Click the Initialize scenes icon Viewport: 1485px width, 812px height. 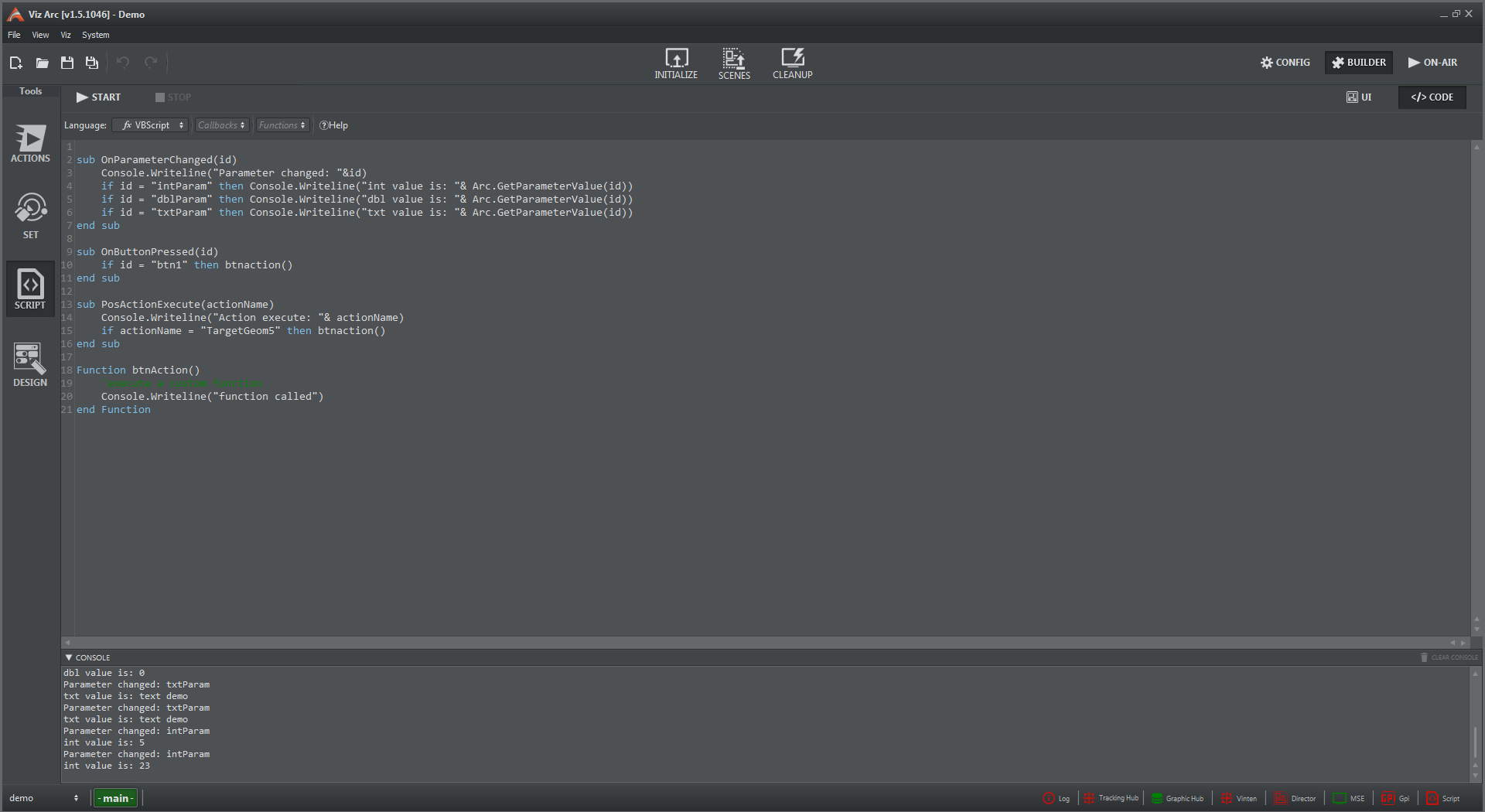[x=675, y=63]
